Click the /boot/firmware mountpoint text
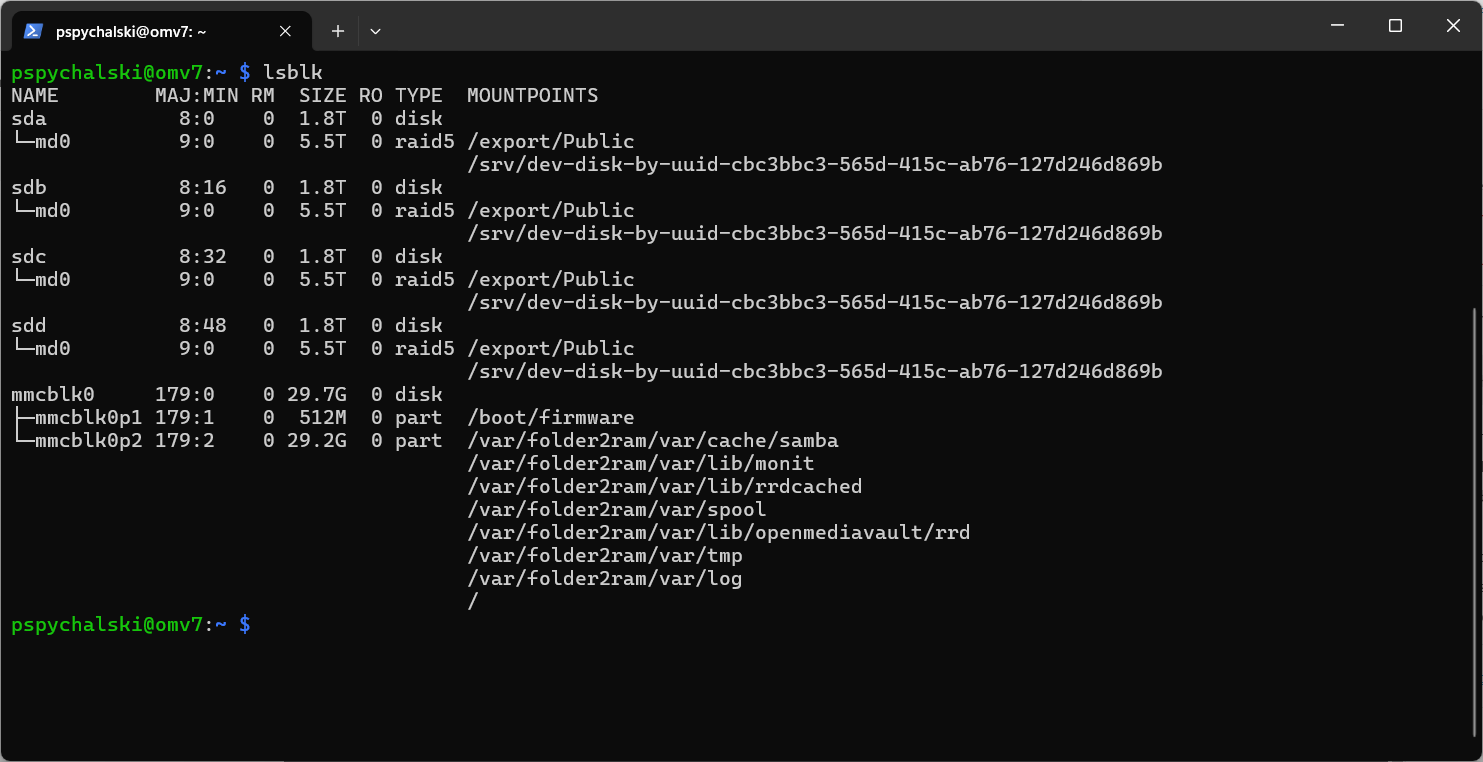The width and height of the screenshot is (1483, 762). tap(551, 417)
